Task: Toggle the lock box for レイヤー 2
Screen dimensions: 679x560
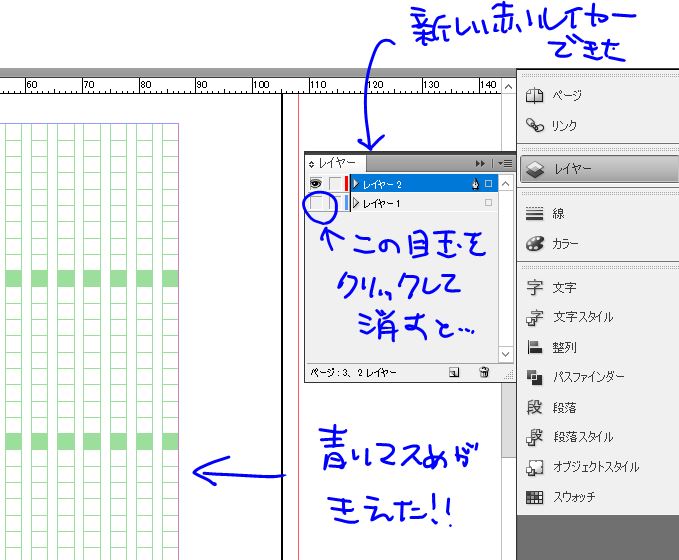Action: [336, 184]
